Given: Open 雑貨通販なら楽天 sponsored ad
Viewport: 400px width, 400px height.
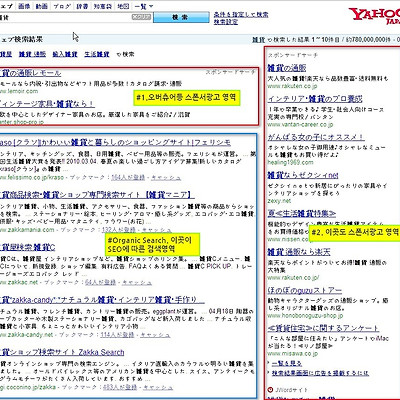Looking at the screenshot, I should 299,252.
